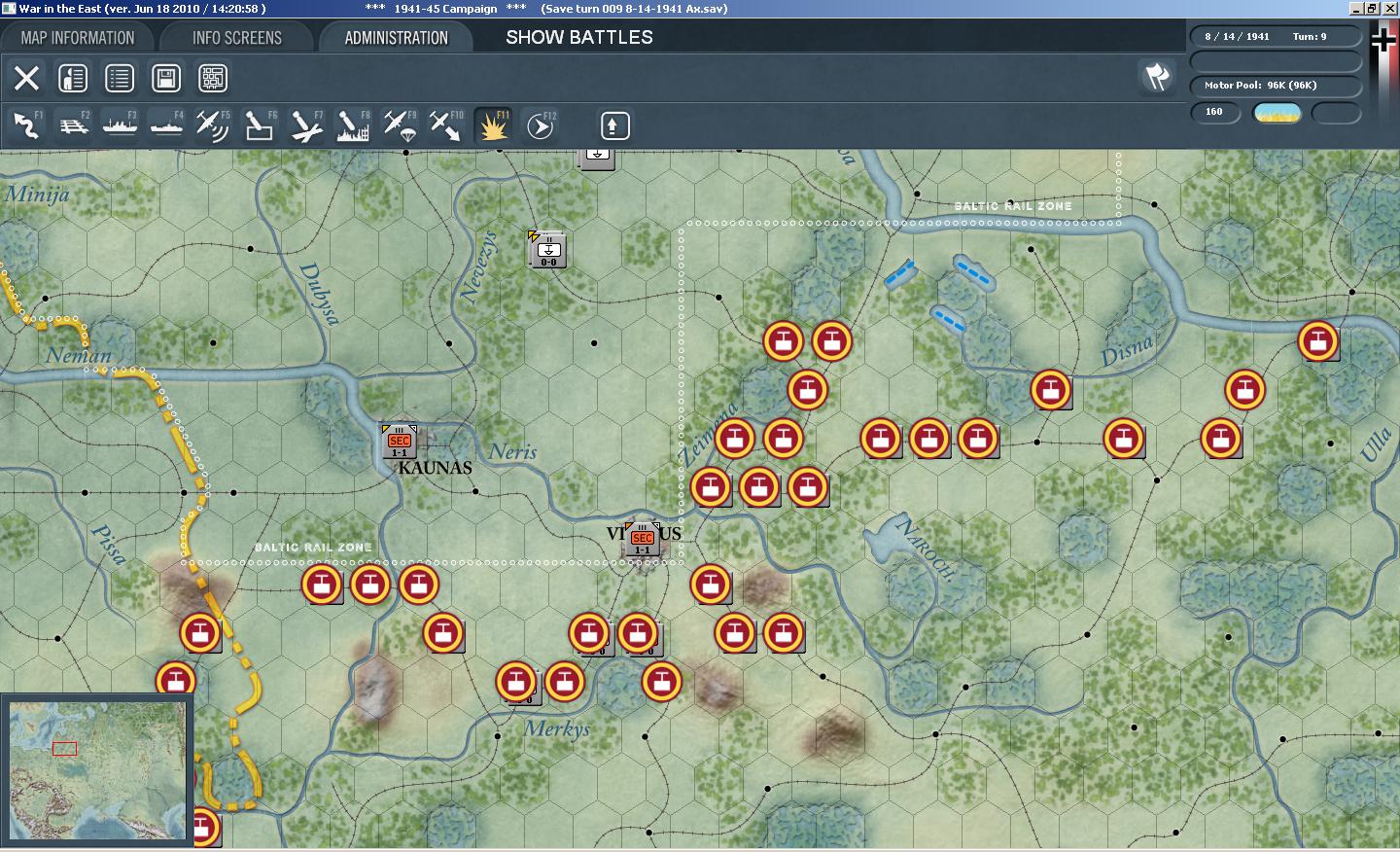The height and width of the screenshot is (852, 1400).
Task: Select the F1 move mode icon
Action: [x=26, y=125]
